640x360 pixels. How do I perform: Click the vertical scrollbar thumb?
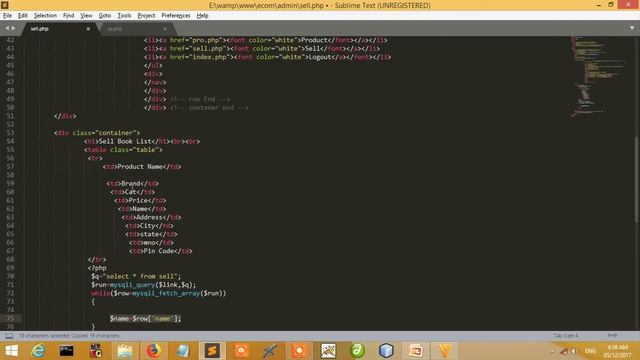click(636, 180)
